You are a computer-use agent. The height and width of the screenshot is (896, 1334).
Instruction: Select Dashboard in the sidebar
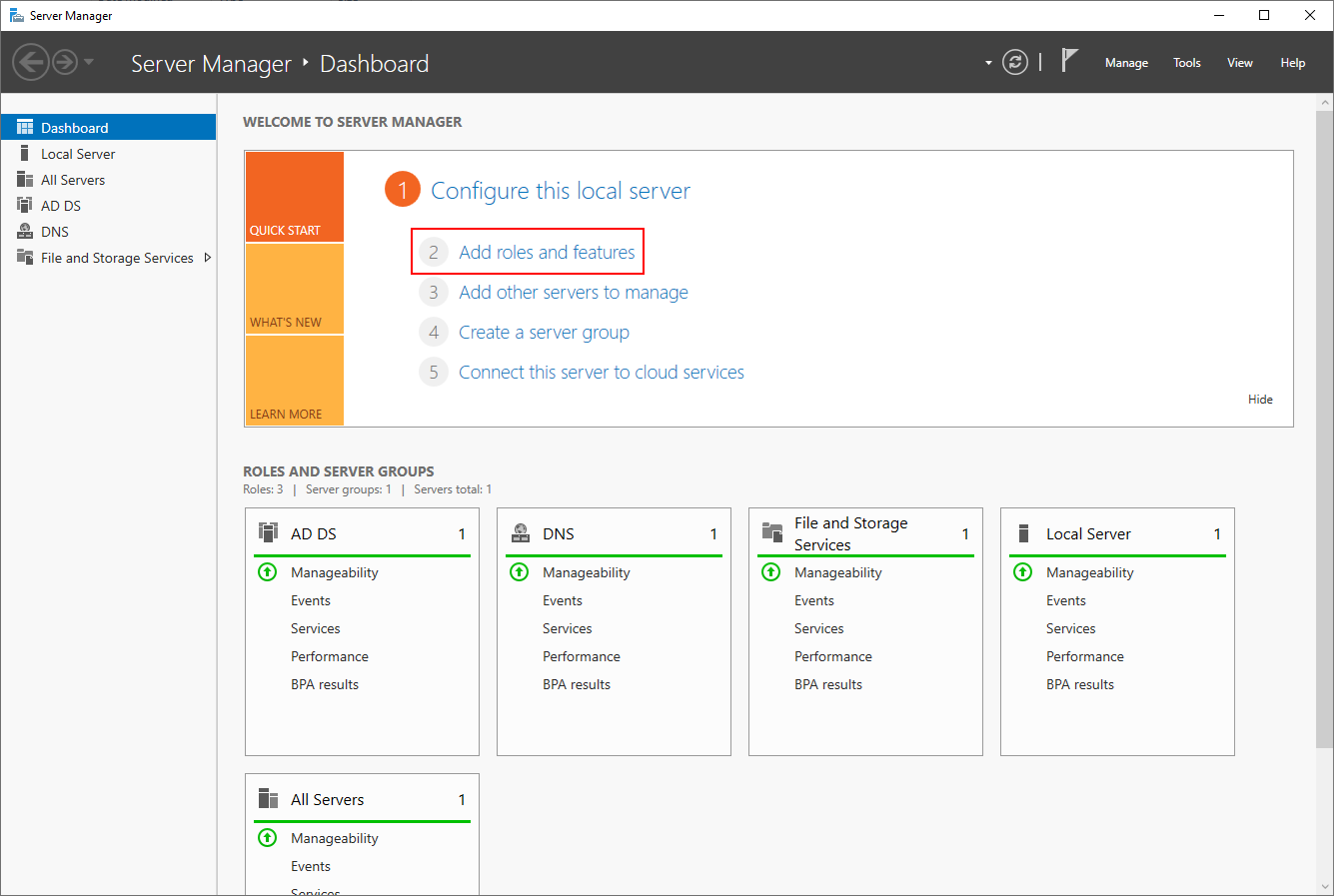coord(108,128)
